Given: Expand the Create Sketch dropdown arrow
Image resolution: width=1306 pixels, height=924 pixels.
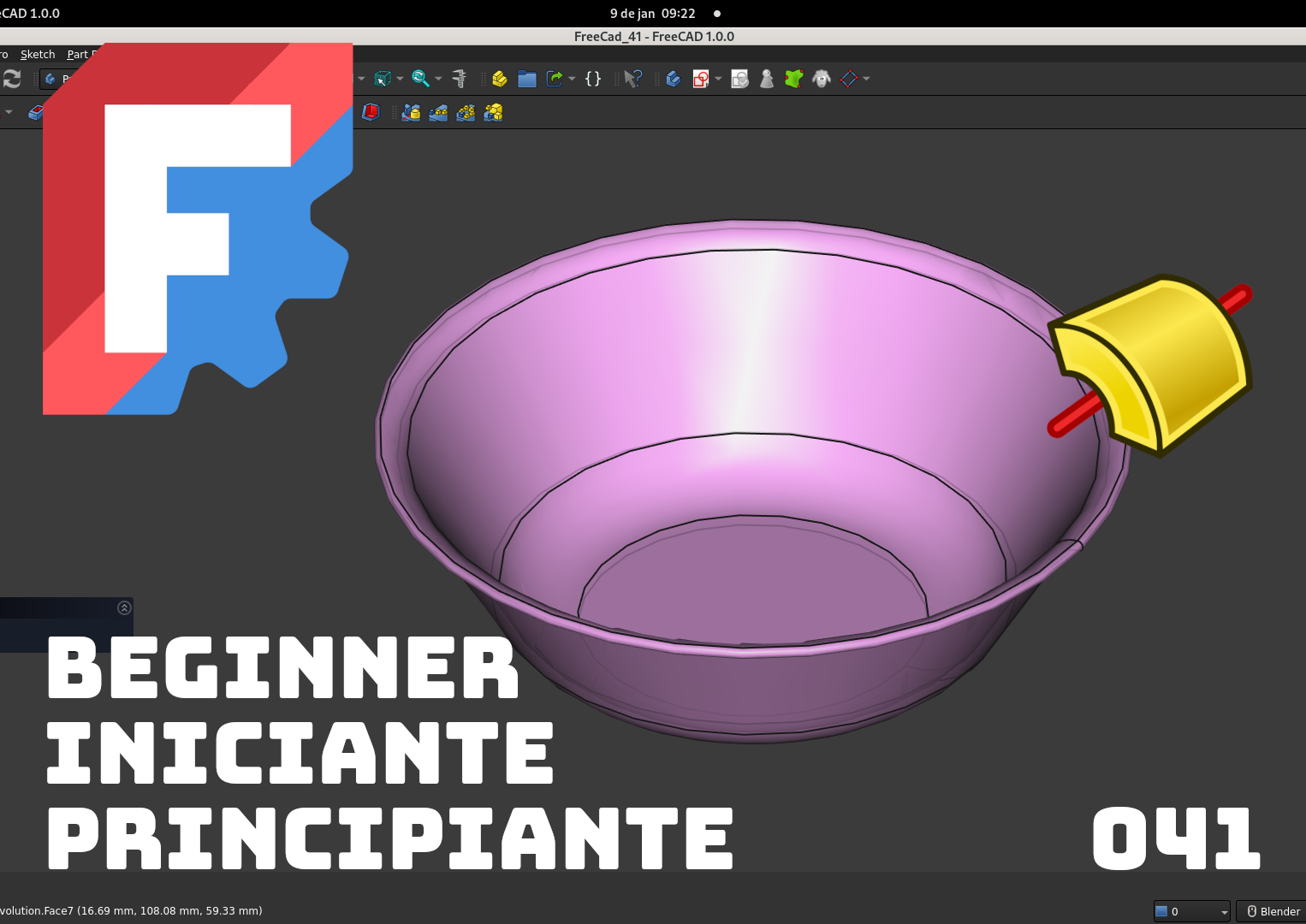Looking at the screenshot, I should 718,79.
